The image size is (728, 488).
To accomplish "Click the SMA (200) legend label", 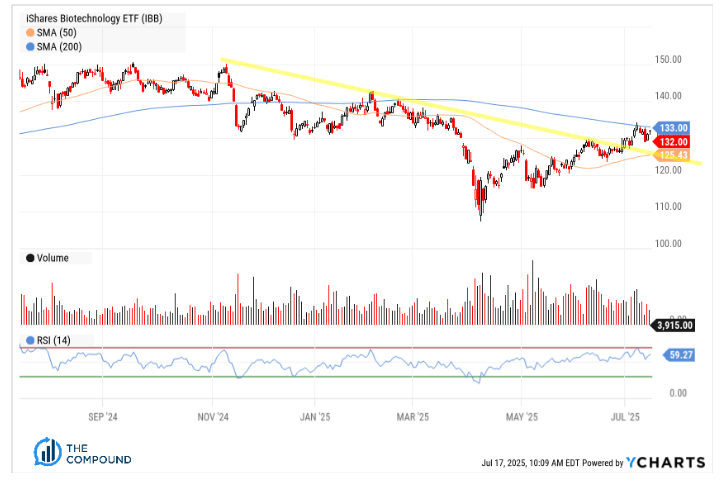I will pos(59,47).
